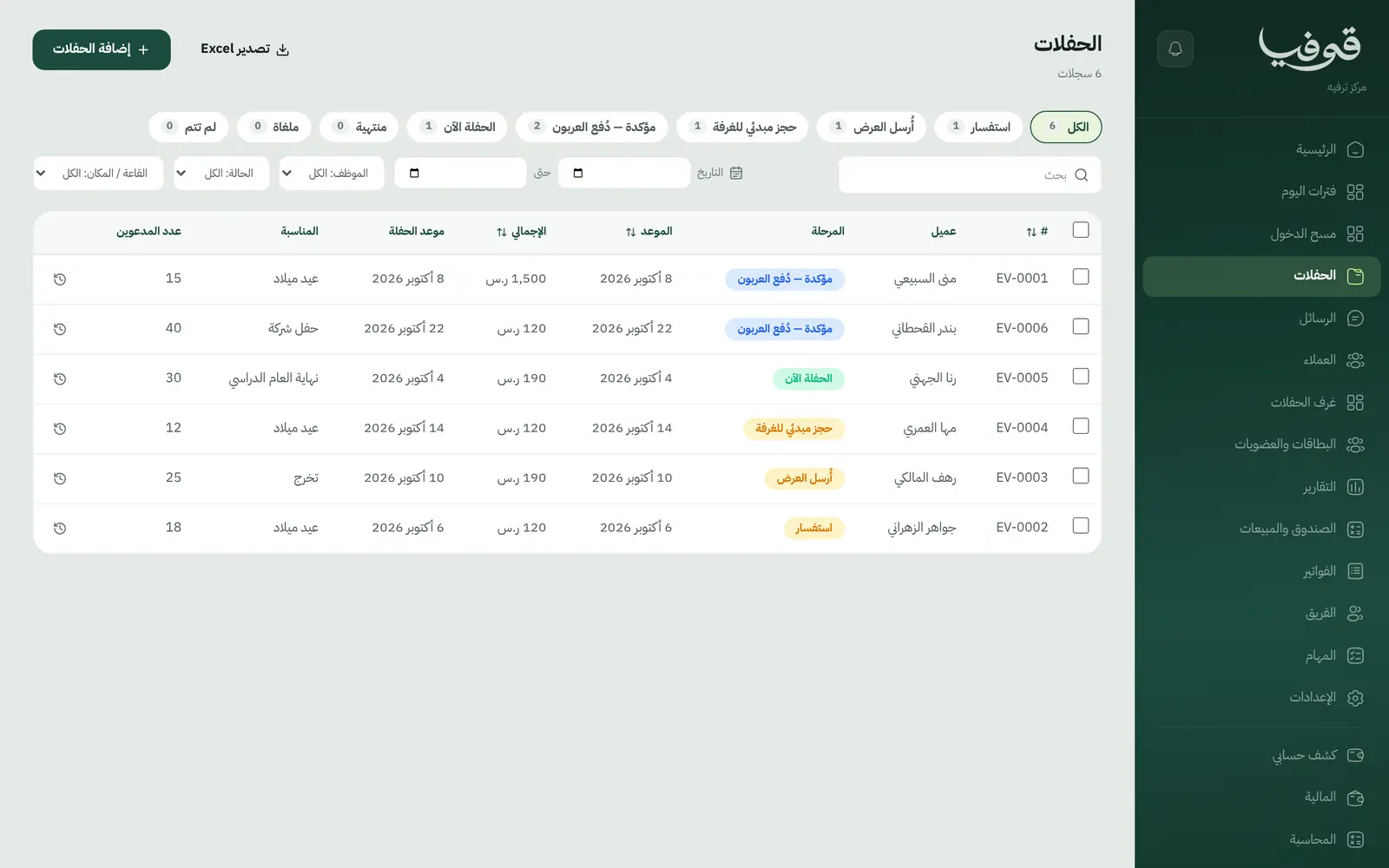Open the ملغاة filter tab
Viewport: 1389px width, 868px height.
[x=274, y=127]
